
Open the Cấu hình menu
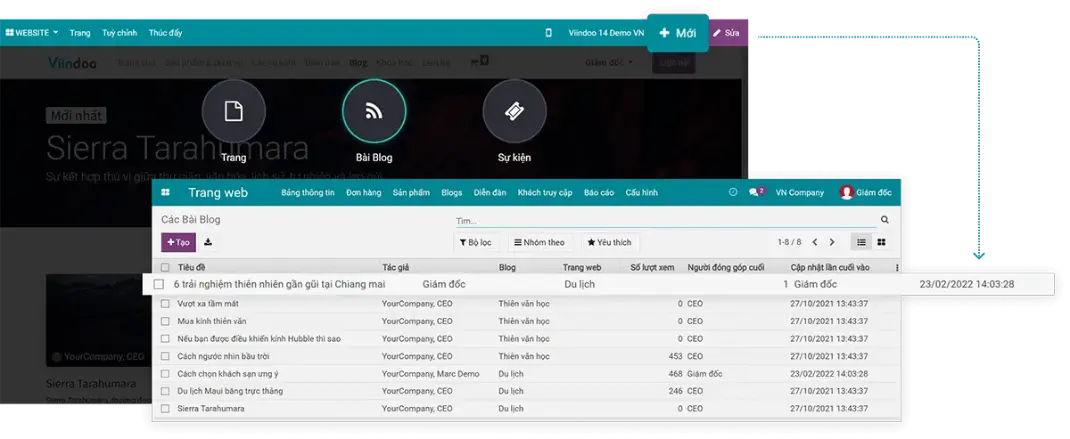[x=641, y=192]
